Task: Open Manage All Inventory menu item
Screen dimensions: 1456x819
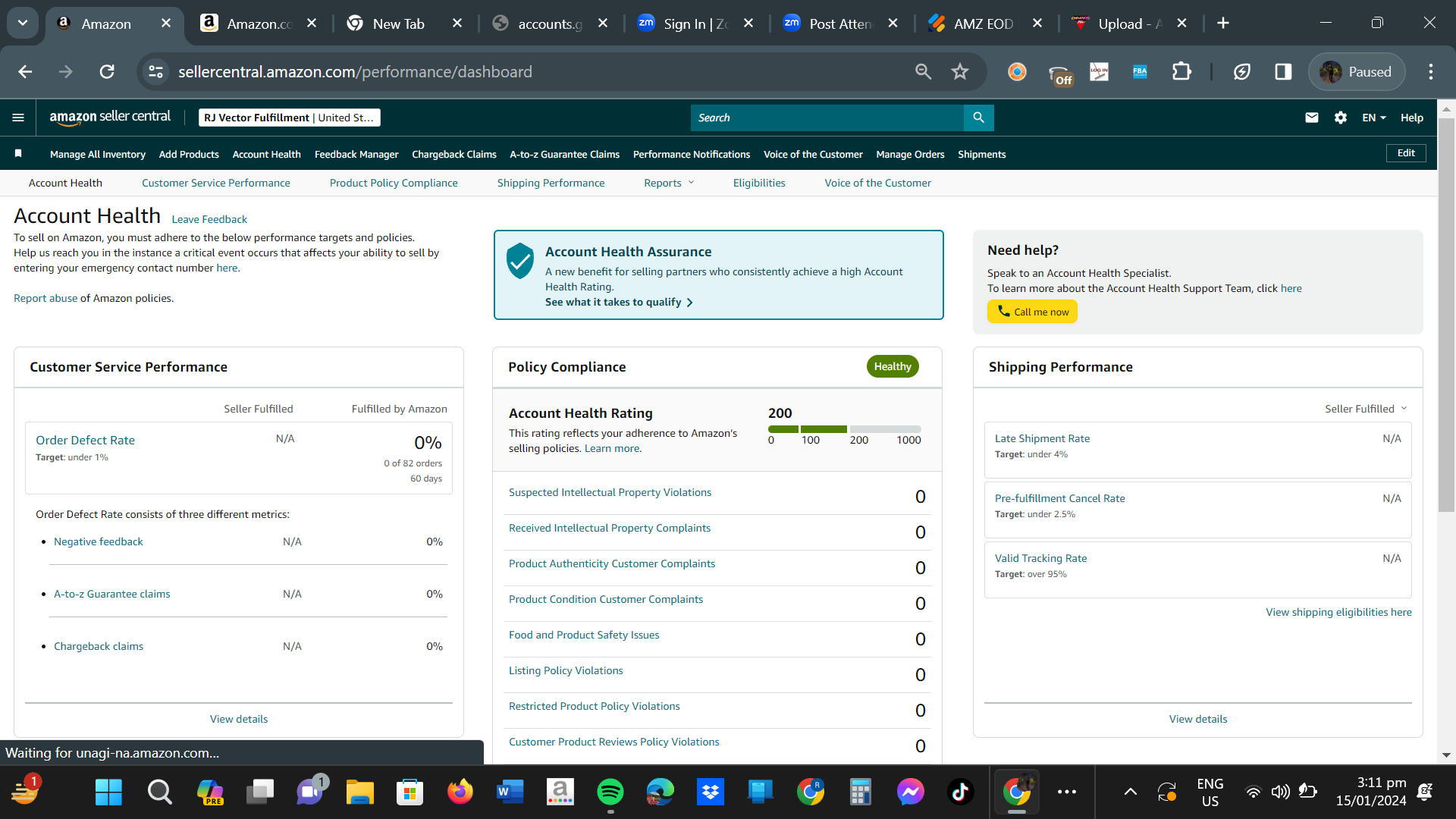Action: point(98,154)
